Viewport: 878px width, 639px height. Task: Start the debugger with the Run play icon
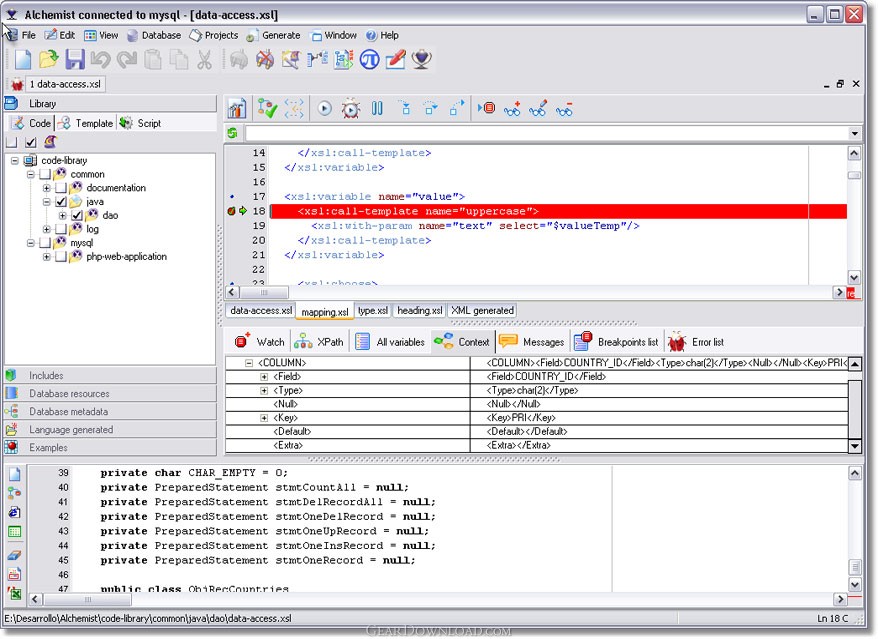[x=324, y=109]
